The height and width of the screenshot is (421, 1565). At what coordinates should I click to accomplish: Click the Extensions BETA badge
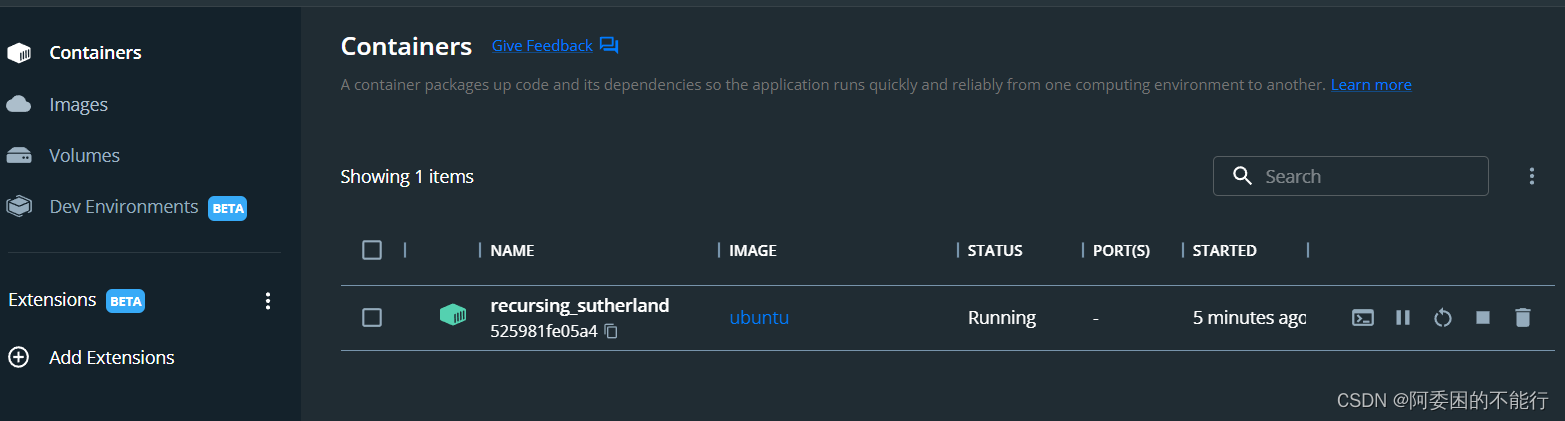pyautogui.click(x=125, y=301)
